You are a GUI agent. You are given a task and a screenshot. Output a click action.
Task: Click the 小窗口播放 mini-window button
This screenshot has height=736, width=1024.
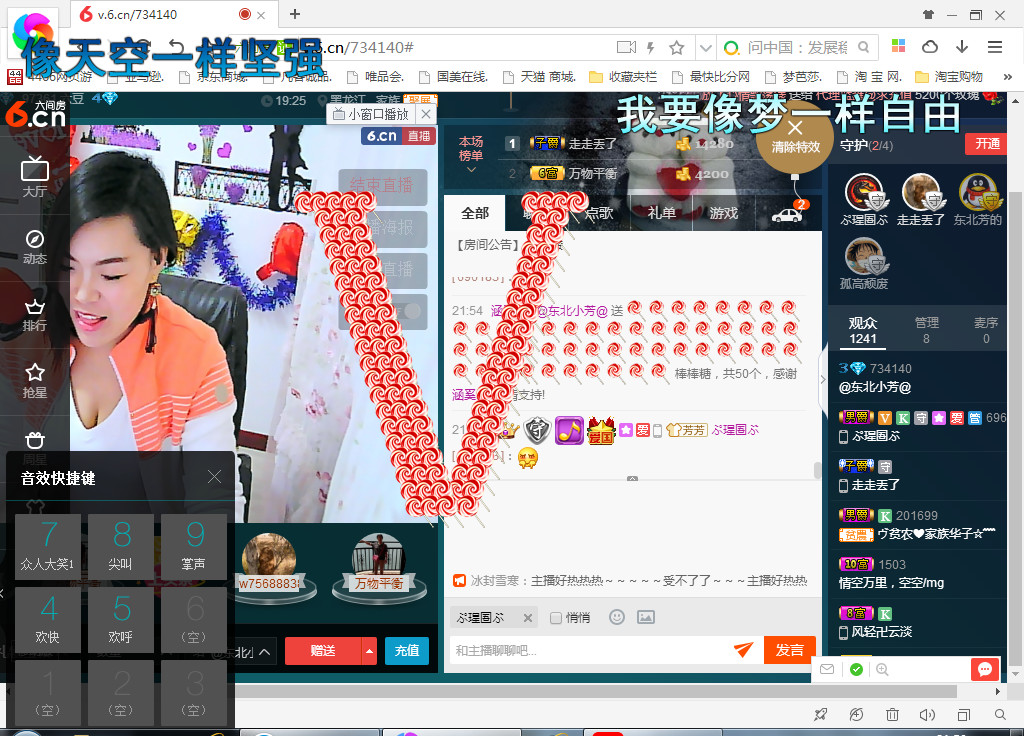(371, 114)
